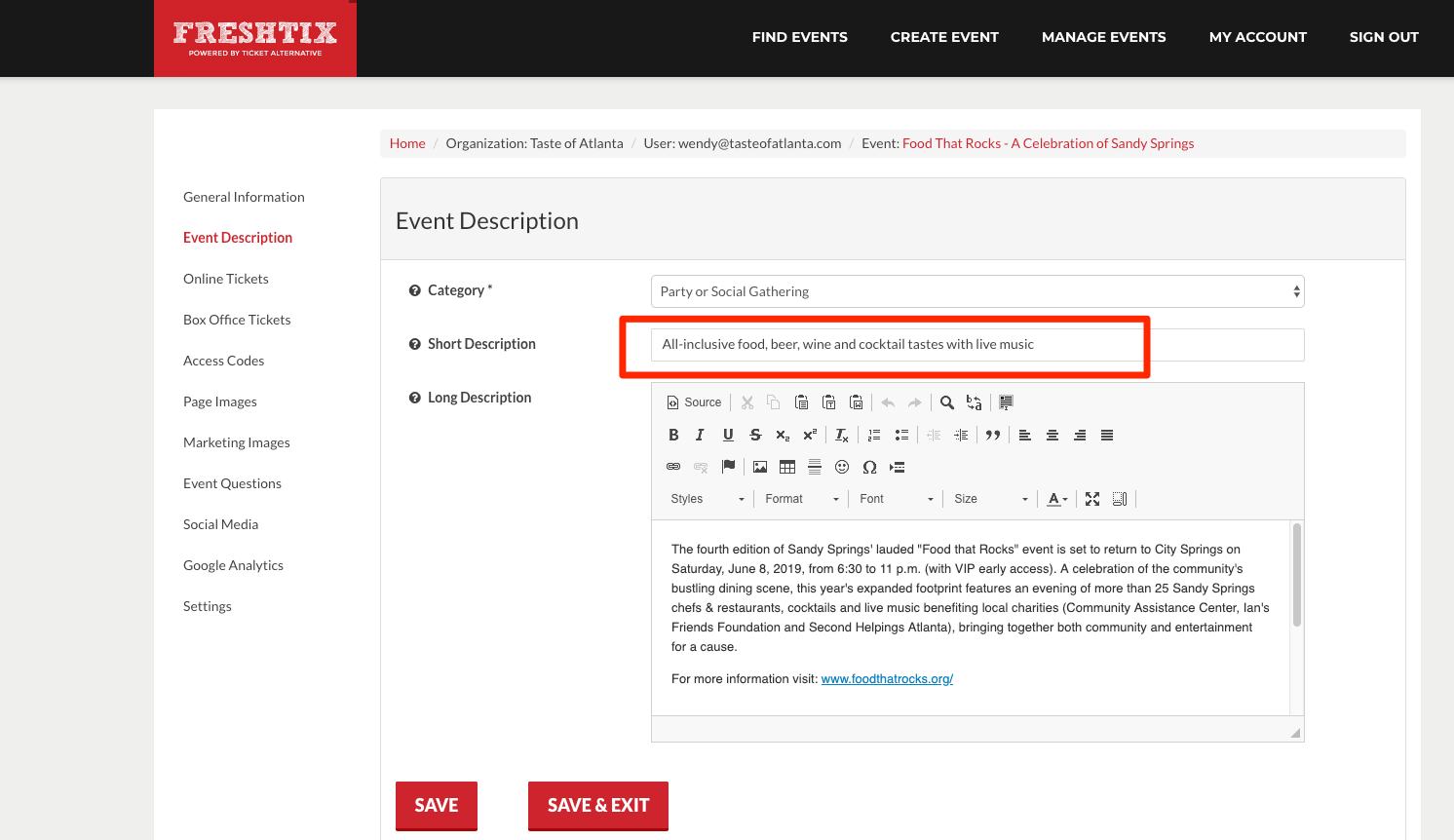Align text right

pos(1080,435)
